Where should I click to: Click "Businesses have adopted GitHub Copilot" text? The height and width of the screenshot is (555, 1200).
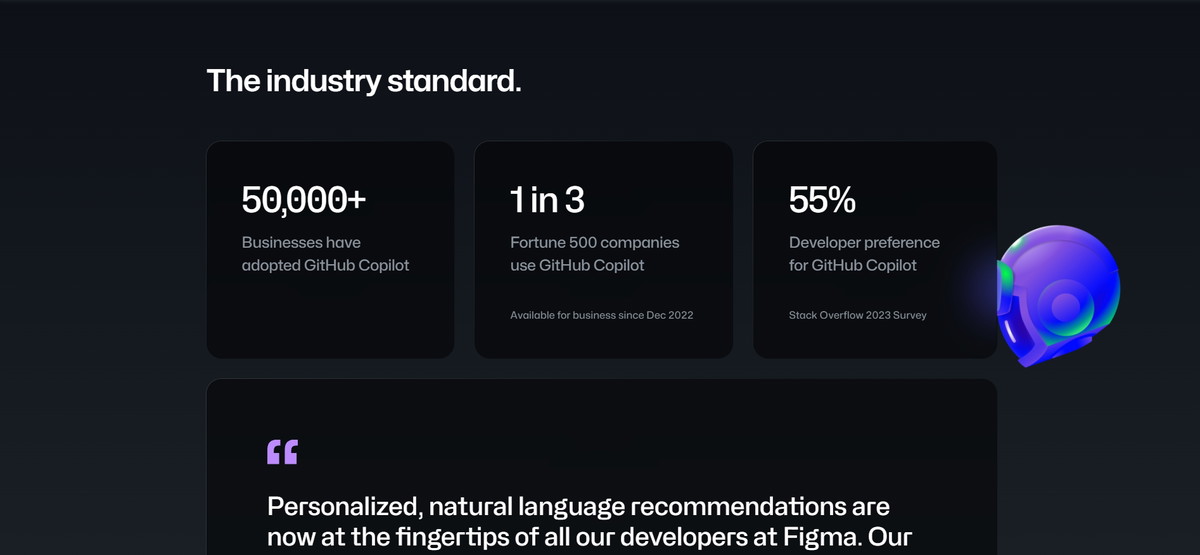tap(326, 254)
